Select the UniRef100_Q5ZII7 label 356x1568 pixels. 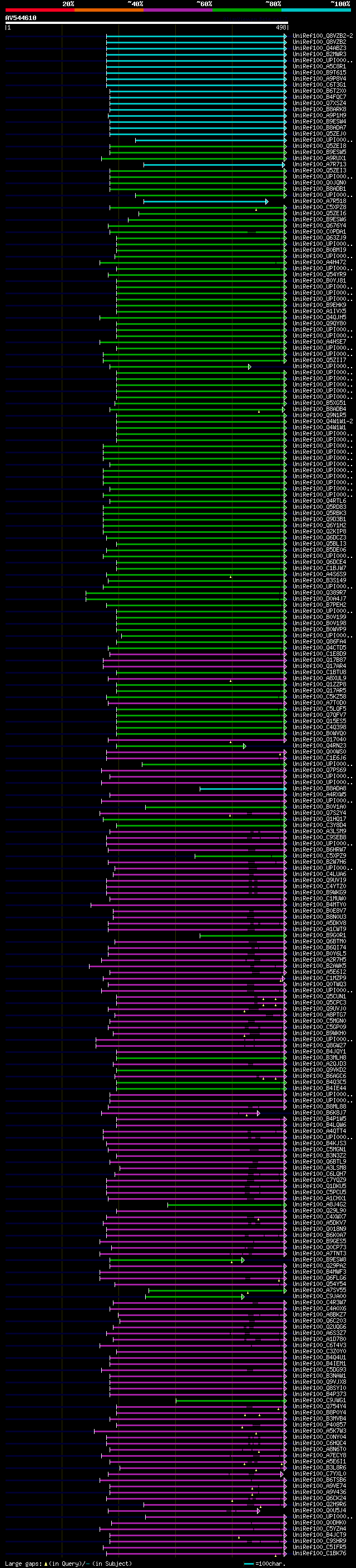tap(319, 360)
